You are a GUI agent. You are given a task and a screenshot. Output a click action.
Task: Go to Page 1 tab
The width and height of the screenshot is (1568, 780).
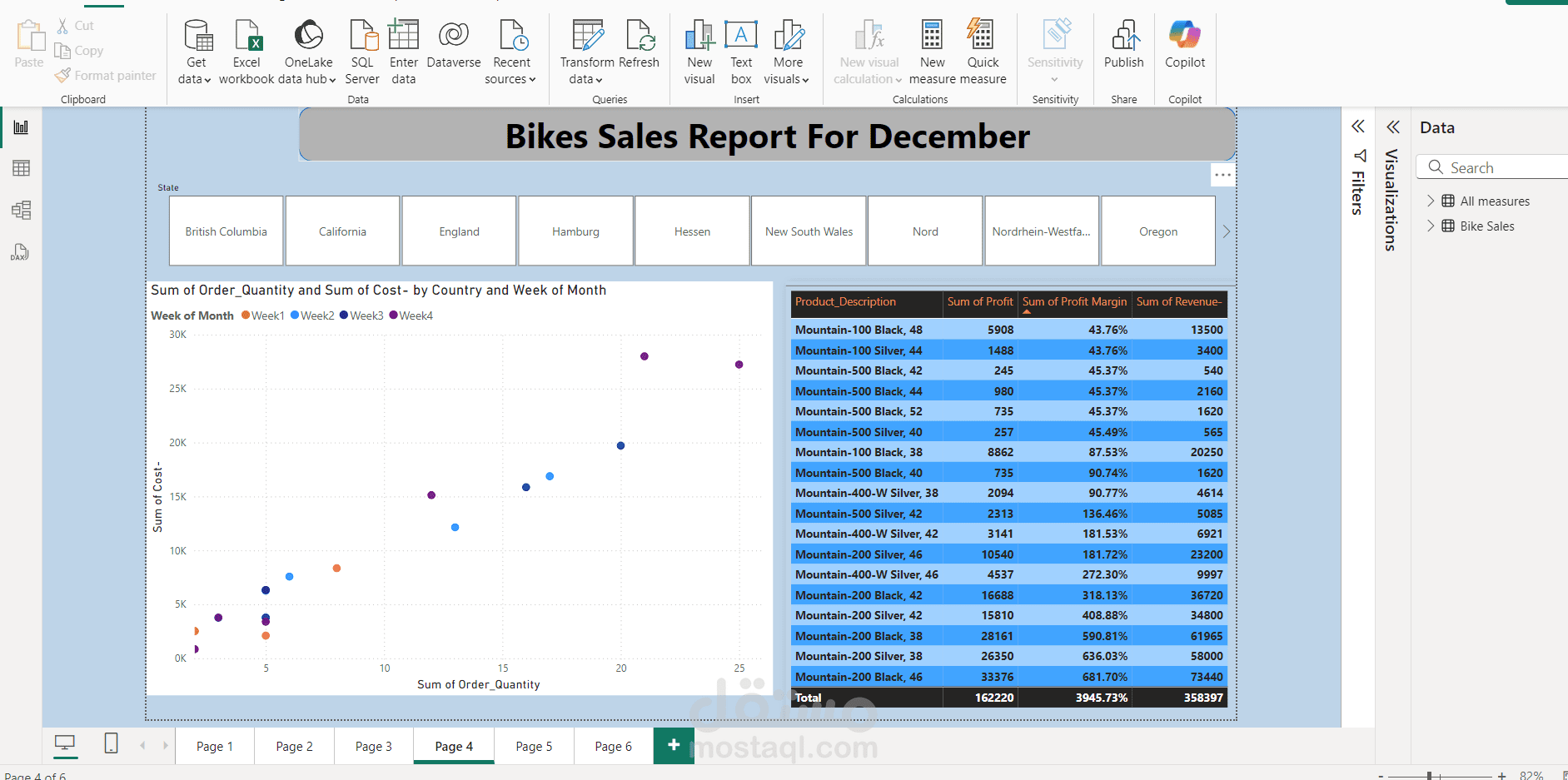pos(215,746)
